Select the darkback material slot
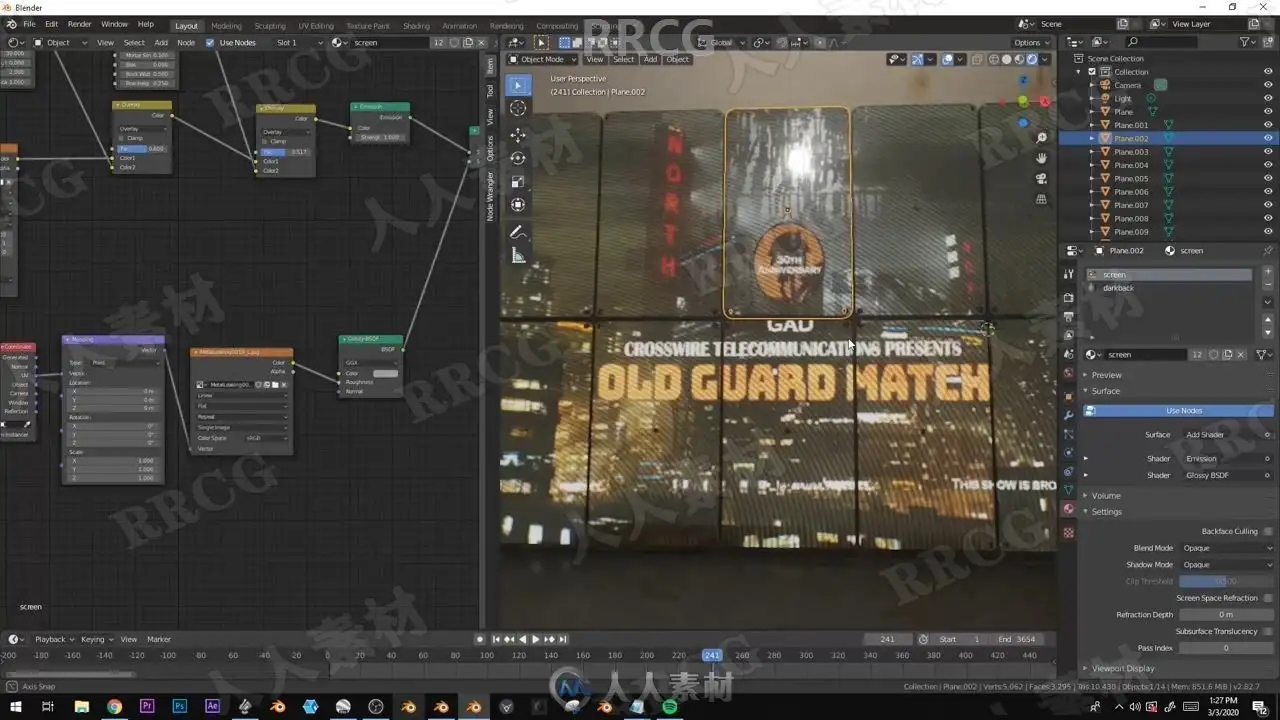The height and width of the screenshot is (720, 1280). pos(1118,288)
